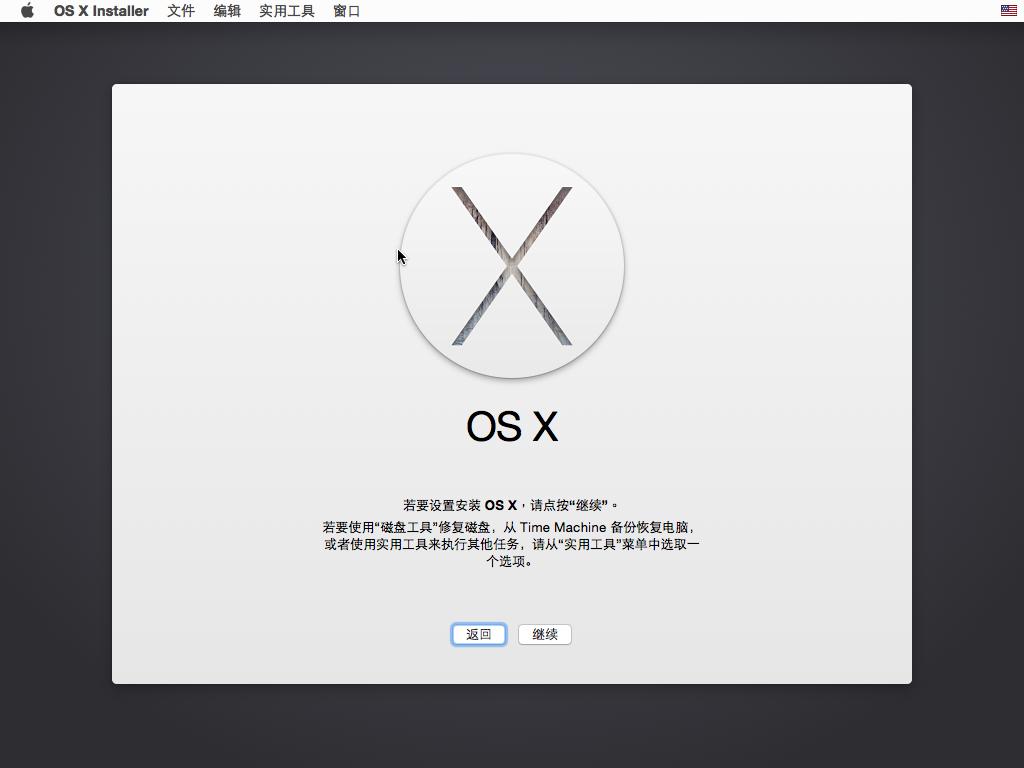Screen dimensions: 1024x768
Task: Open the 实用工具 menu
Action: [287, 11]
